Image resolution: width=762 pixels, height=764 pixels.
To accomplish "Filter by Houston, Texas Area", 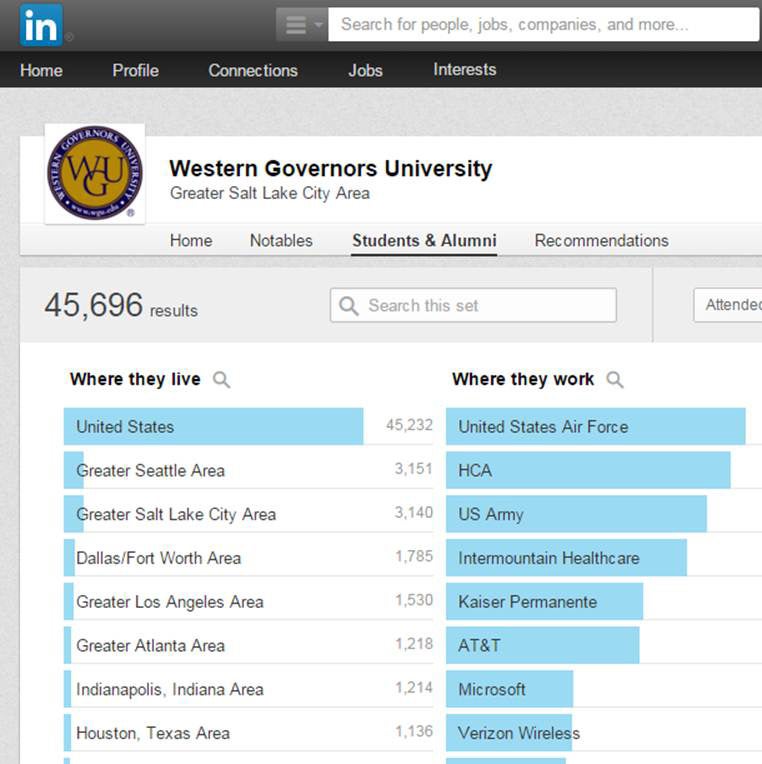I will [x=248, y=733].
